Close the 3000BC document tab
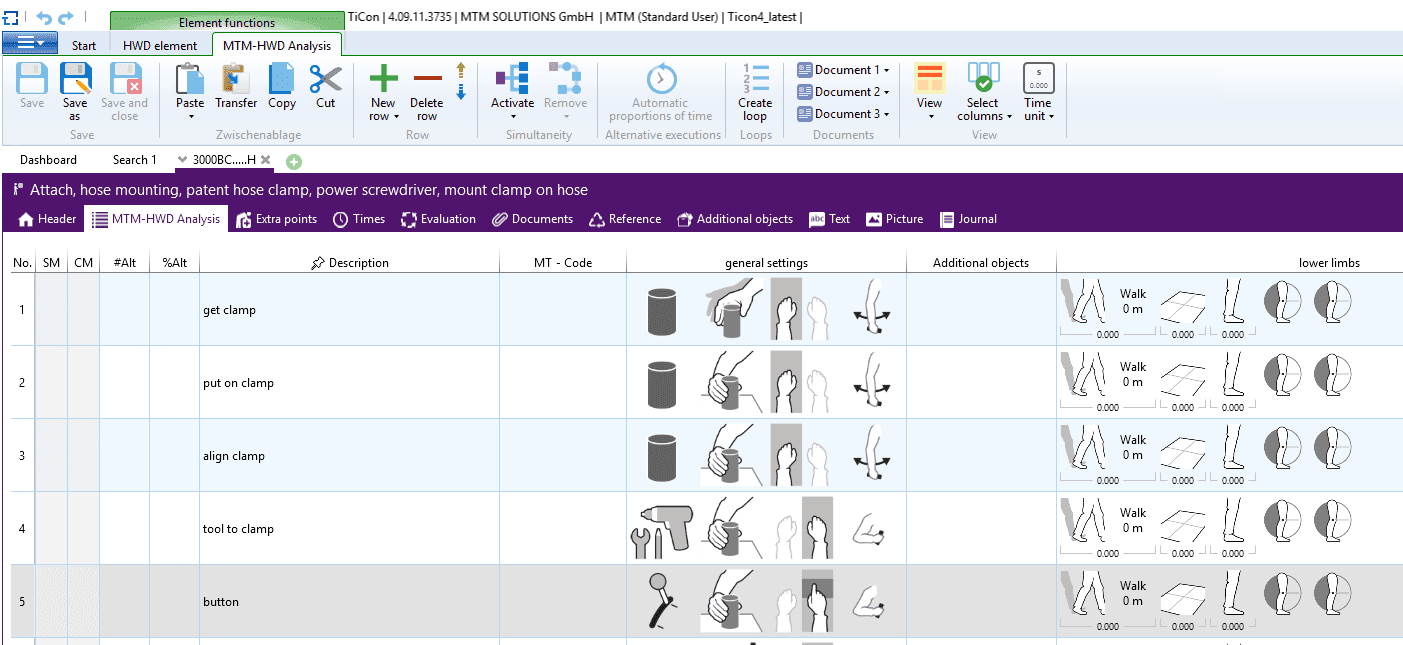The height and width of the screenshot is (645, 1403). pos(266,160)
